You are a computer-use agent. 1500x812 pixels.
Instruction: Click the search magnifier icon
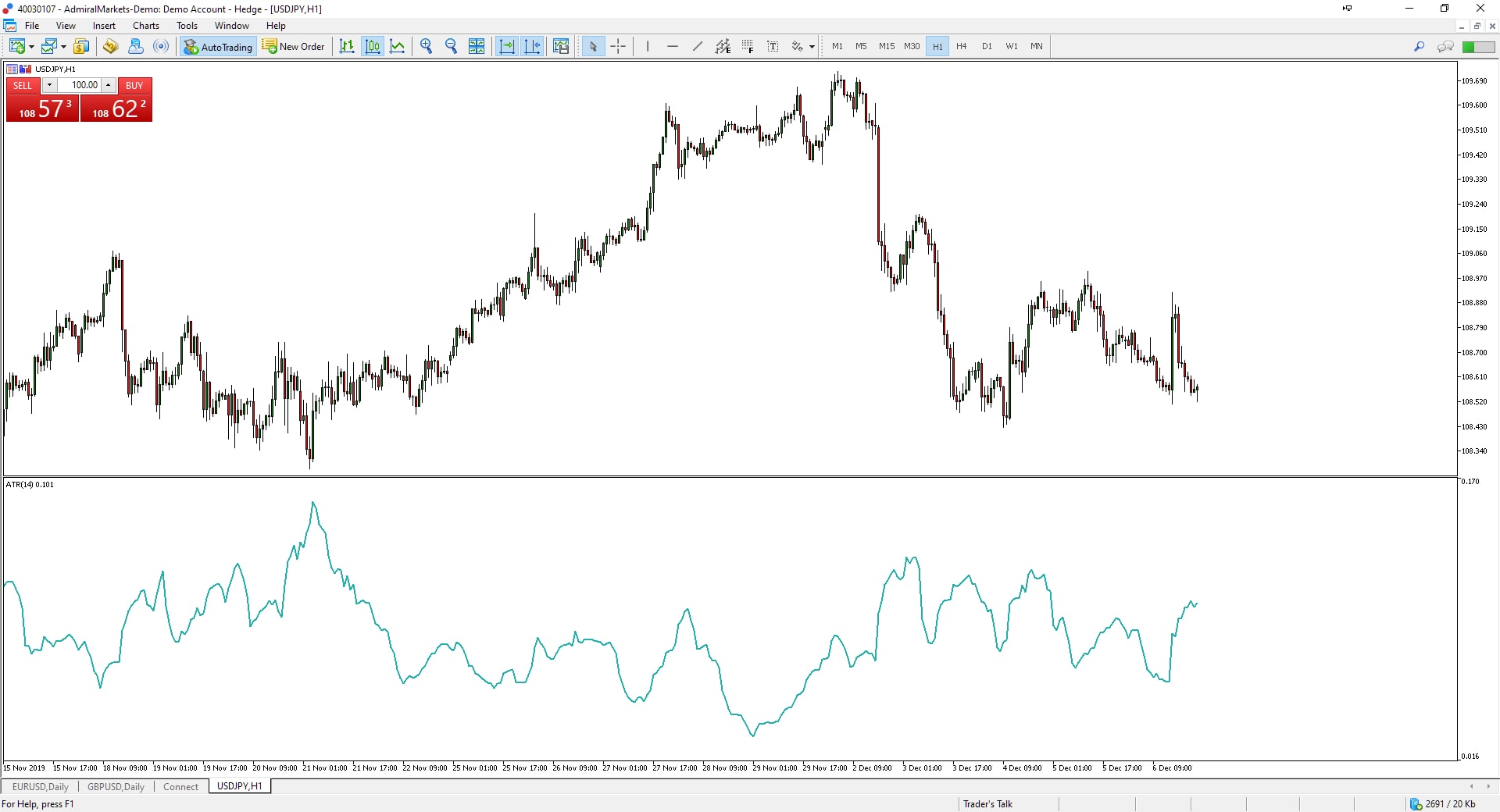click(x=1419, y=47)
